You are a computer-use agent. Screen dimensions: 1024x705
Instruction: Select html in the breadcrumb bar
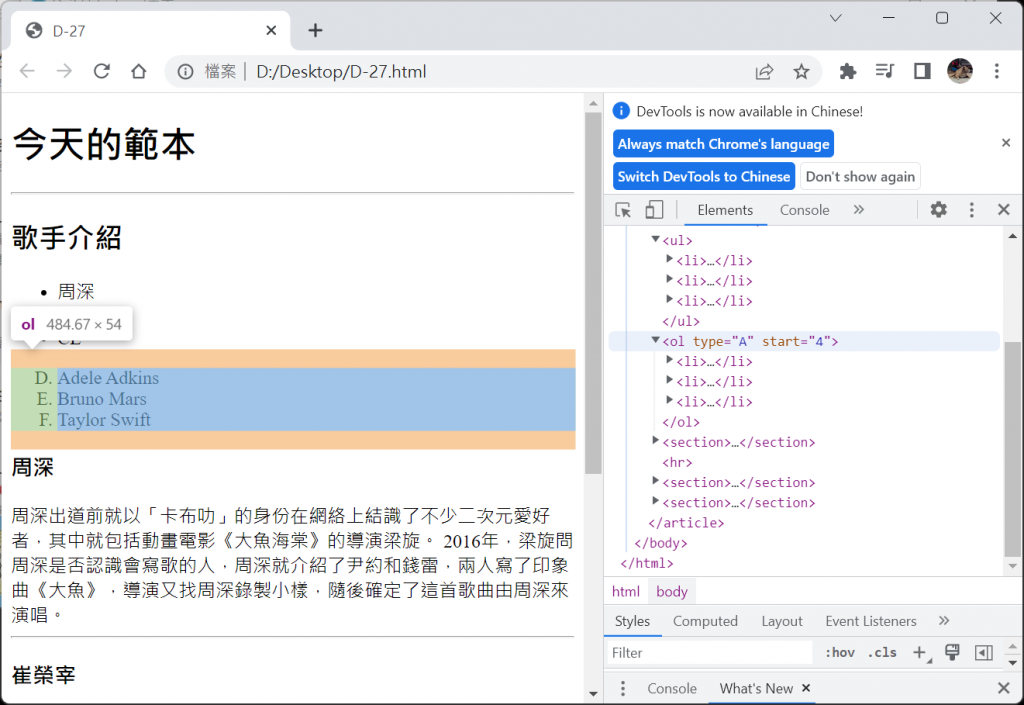coord(626,591)
